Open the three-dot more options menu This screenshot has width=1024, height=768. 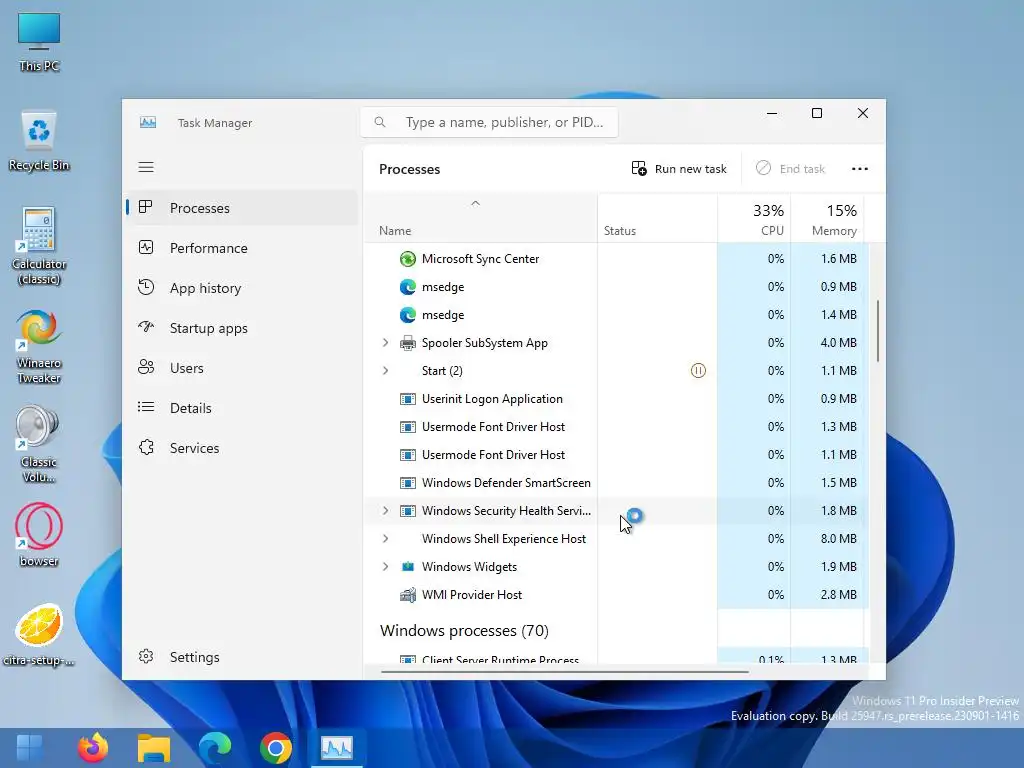coord(859,169)
